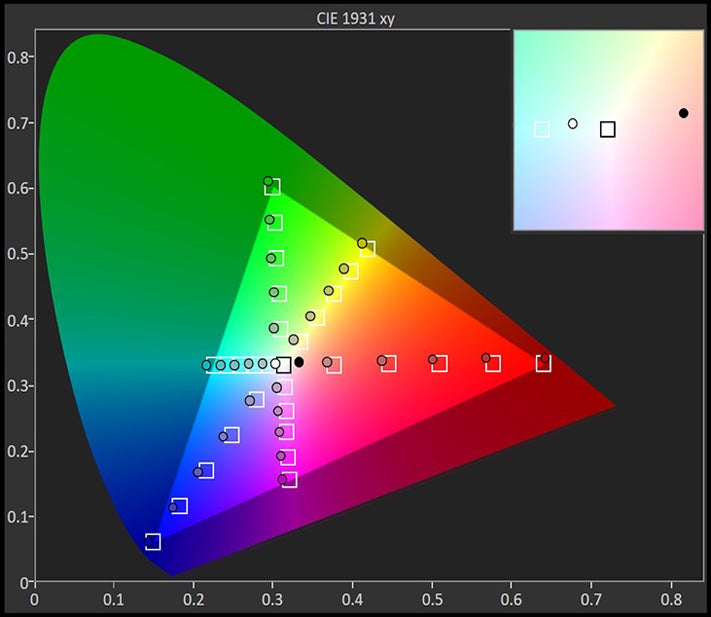Select the measured circle nearest blue primary

(173, 508)
